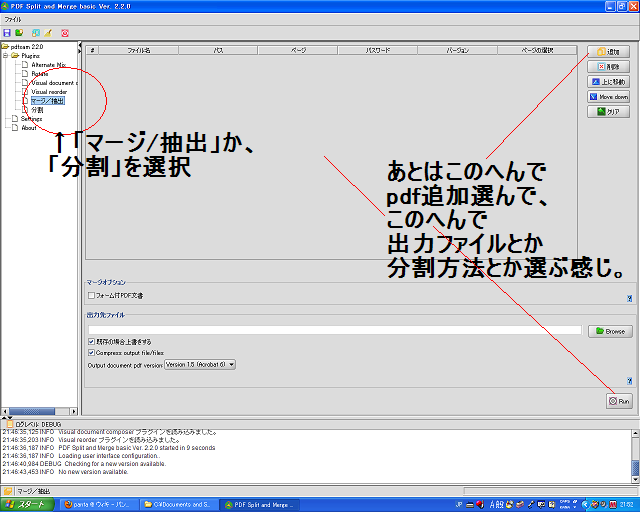Click the 削除 remove button
The width and height of the screenshot is (640, 512).
[608, 67]
